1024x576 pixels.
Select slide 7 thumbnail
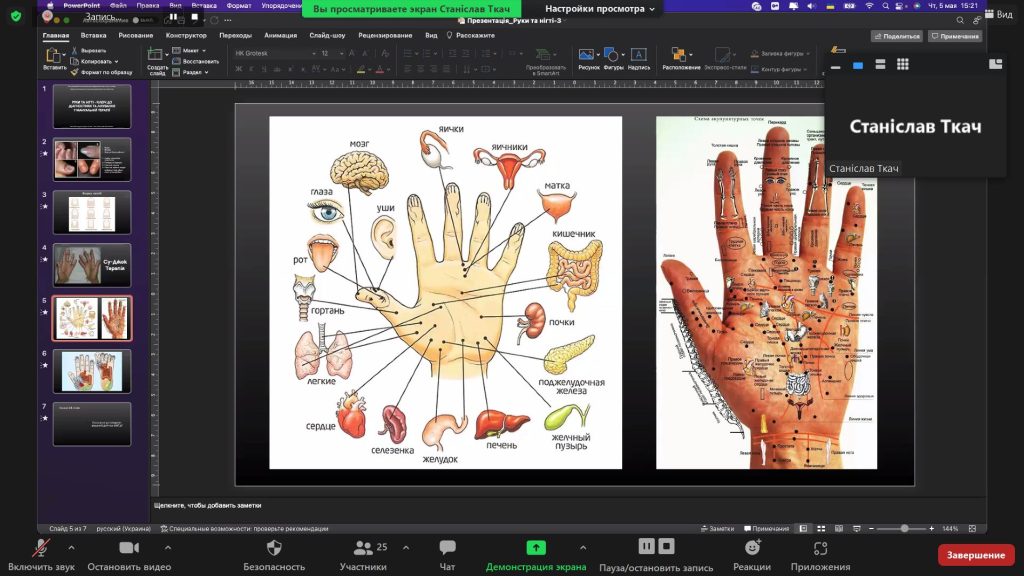tap(91, 424)
